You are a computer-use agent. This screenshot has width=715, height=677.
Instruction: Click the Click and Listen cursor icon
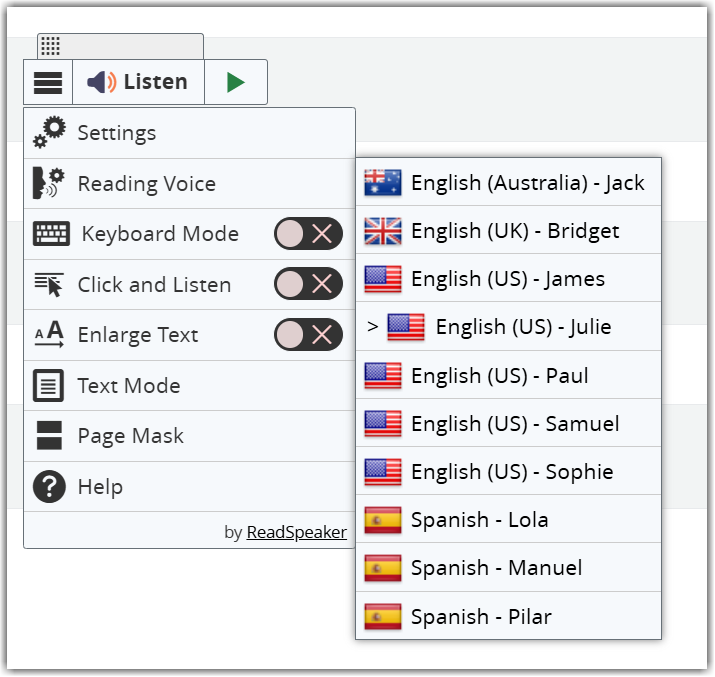click(49, 284)
